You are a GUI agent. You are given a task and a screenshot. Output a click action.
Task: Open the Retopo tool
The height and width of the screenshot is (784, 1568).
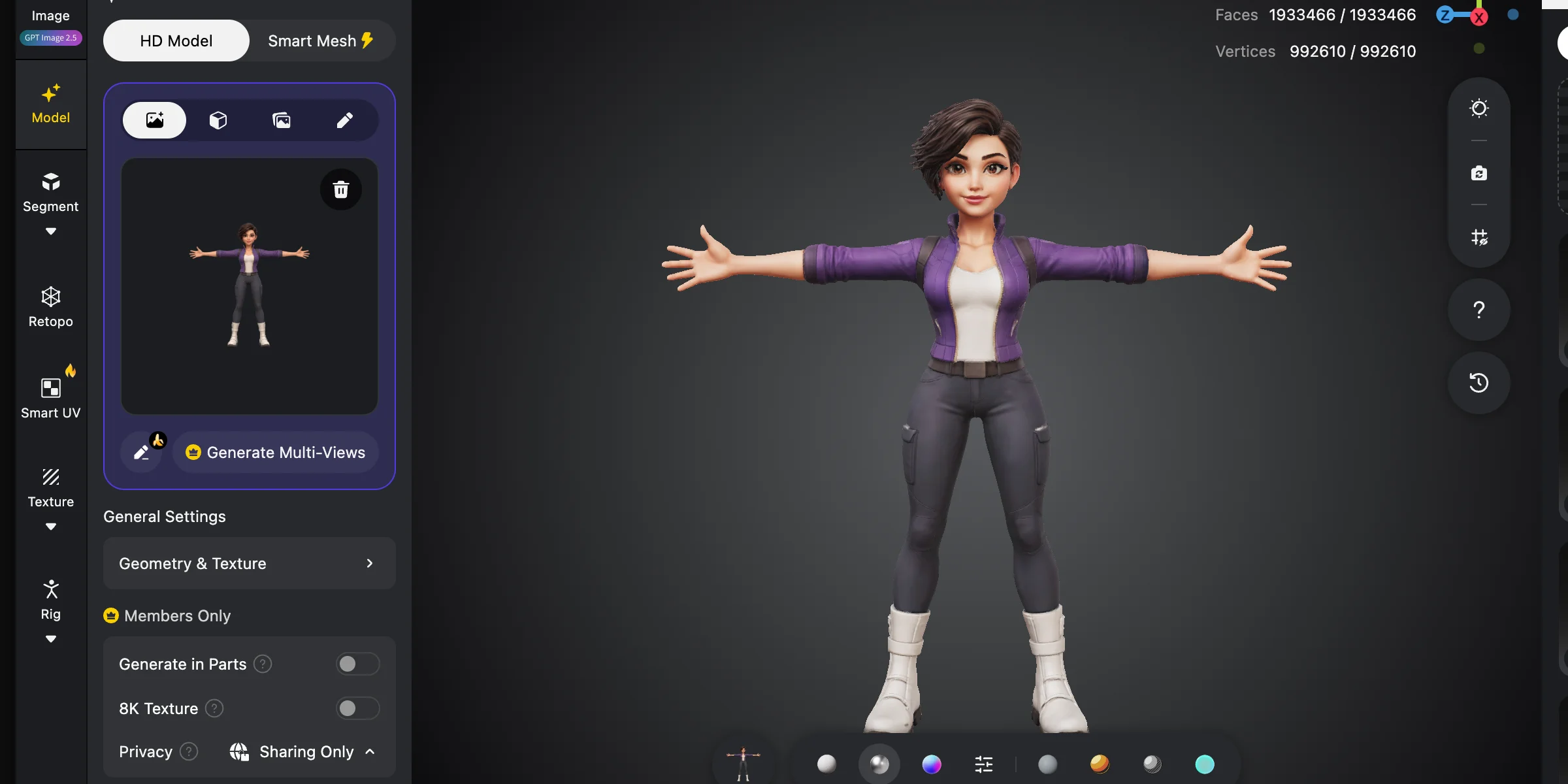click(x=50, y=307)
